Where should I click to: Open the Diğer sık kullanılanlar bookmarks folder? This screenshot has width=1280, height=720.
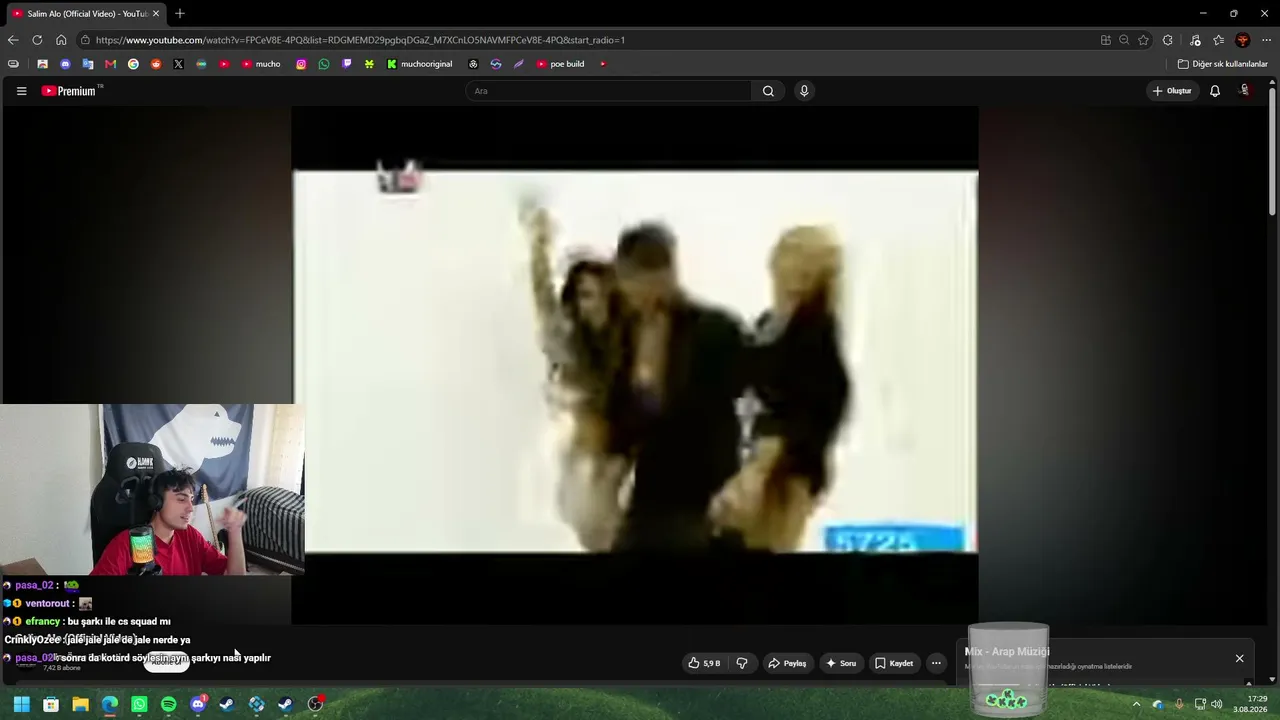coord(1222,64)
